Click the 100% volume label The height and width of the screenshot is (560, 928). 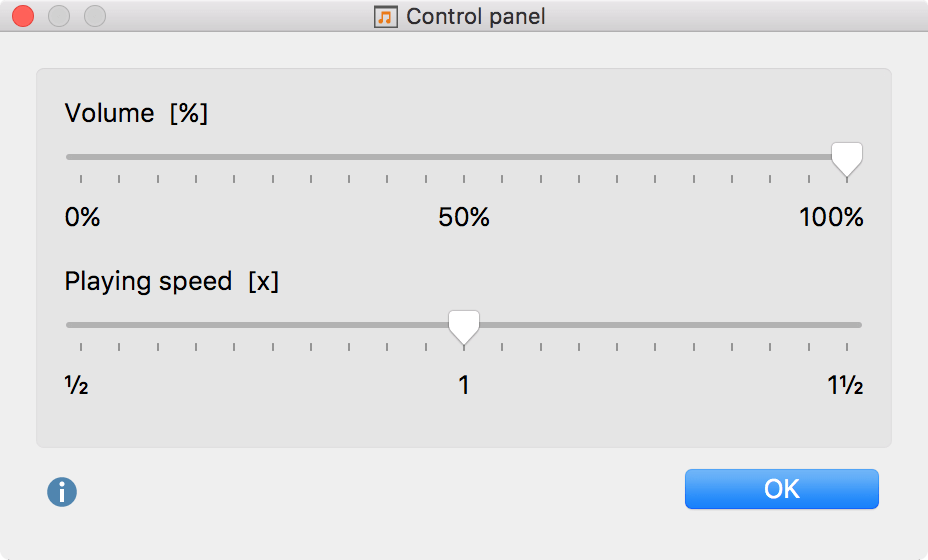pos(831,217)
